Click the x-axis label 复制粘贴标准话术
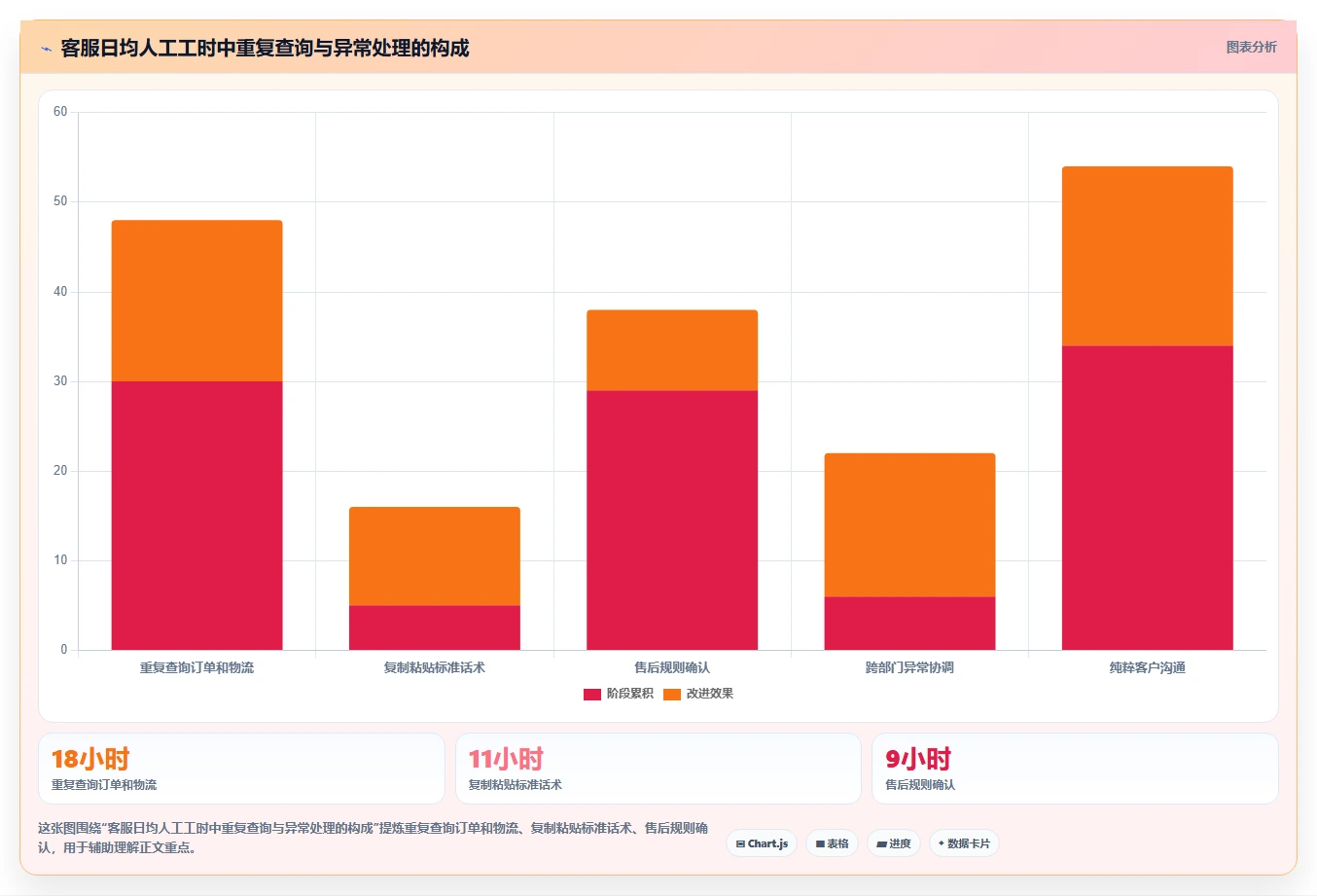 click(x=435, y=667)
